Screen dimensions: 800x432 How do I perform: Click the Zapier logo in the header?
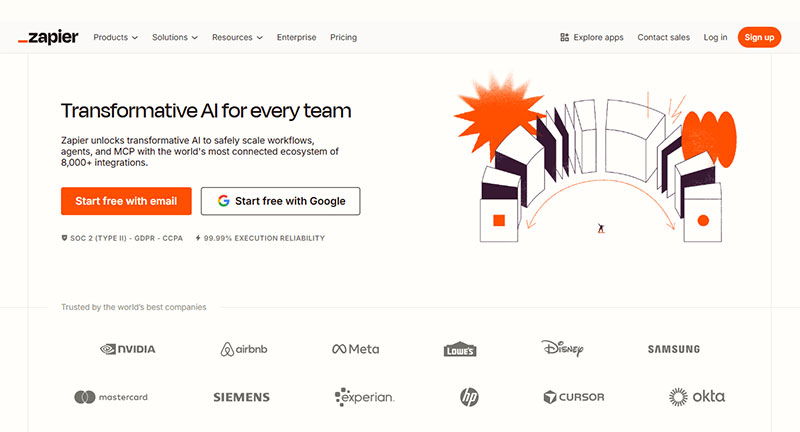(48, 37)
